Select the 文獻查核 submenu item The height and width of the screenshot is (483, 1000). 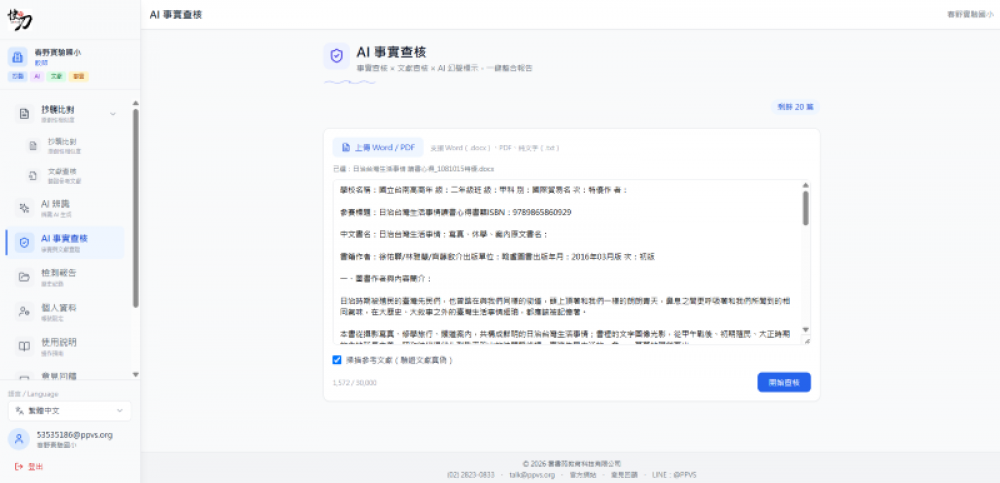tap(64, 175)
